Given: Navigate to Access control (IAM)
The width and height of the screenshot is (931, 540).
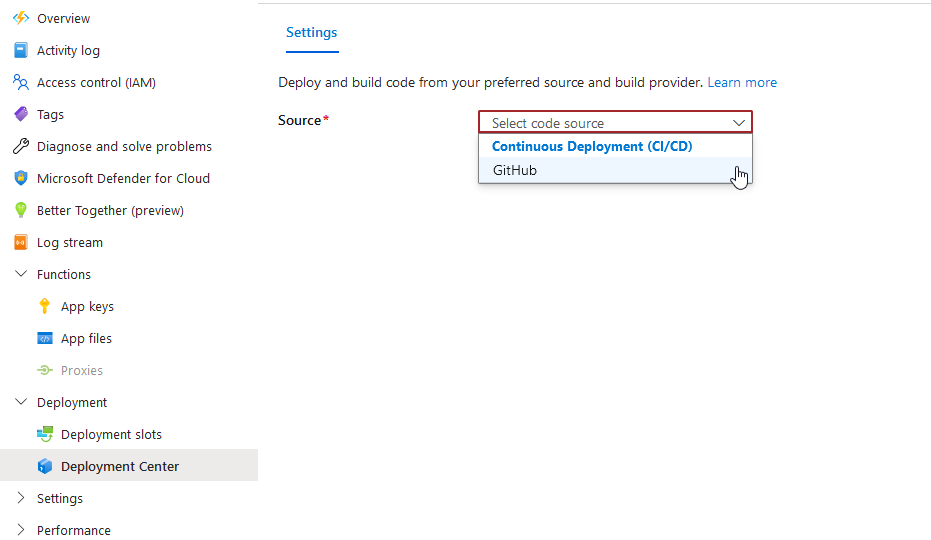Looking at the screenshot, I should tap(96, 83).
